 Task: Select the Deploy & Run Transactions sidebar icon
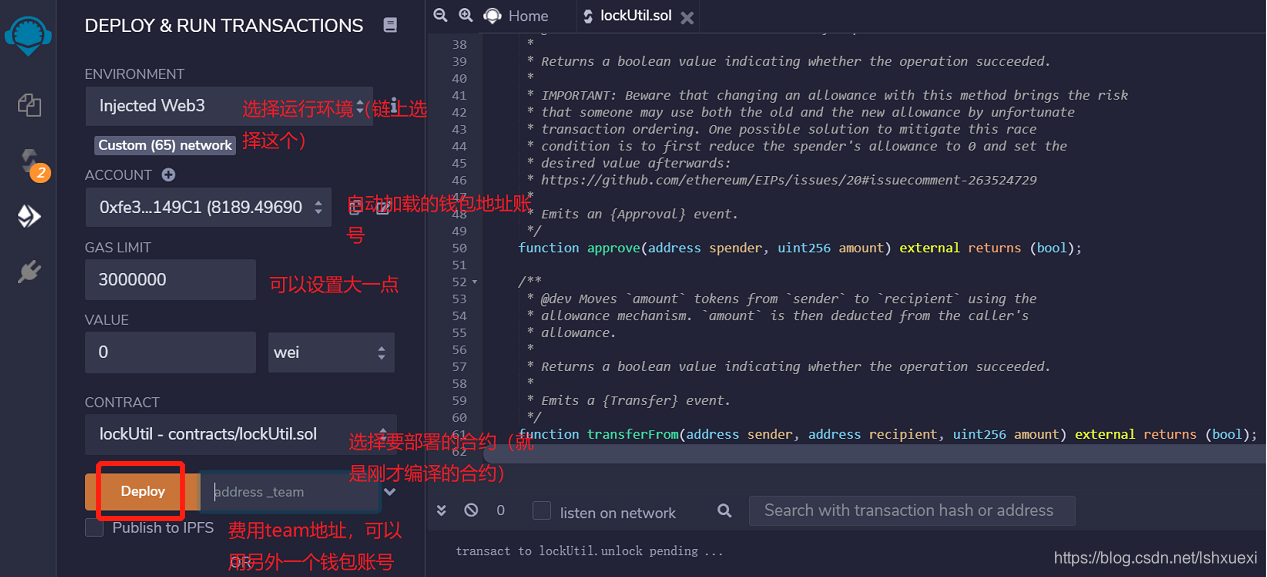pyautogui.click(x=29, y=216)
